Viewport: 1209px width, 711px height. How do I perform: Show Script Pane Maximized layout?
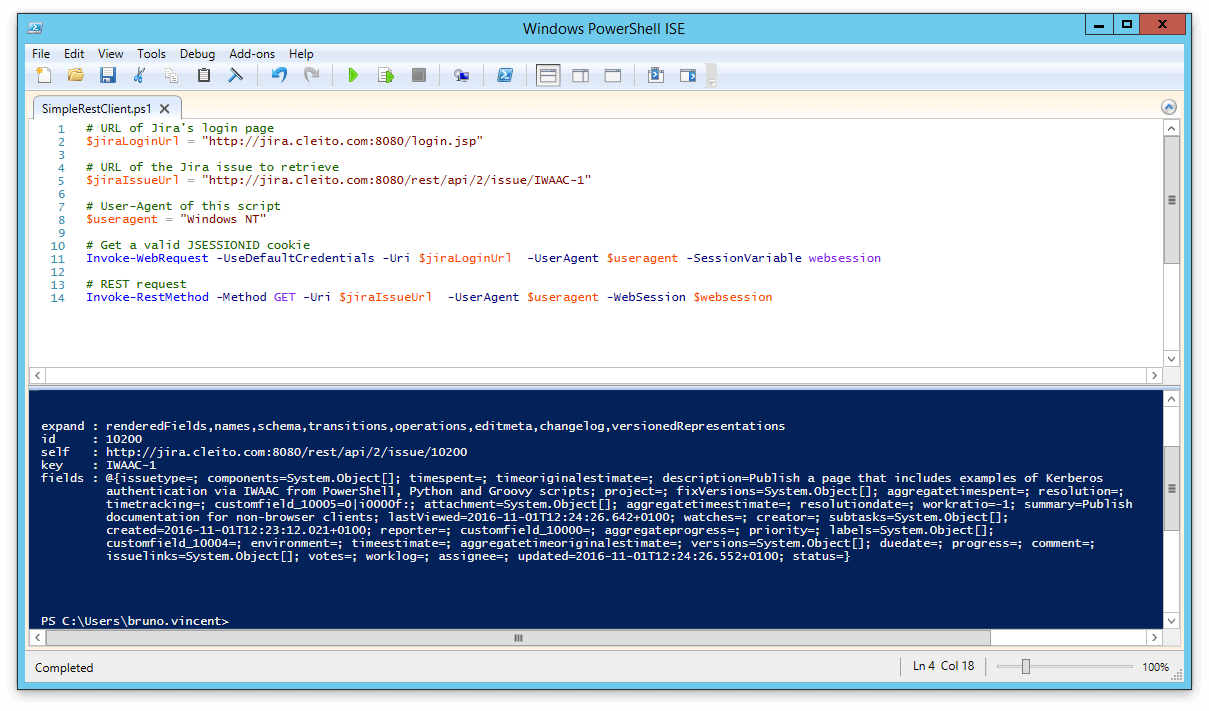613,75
